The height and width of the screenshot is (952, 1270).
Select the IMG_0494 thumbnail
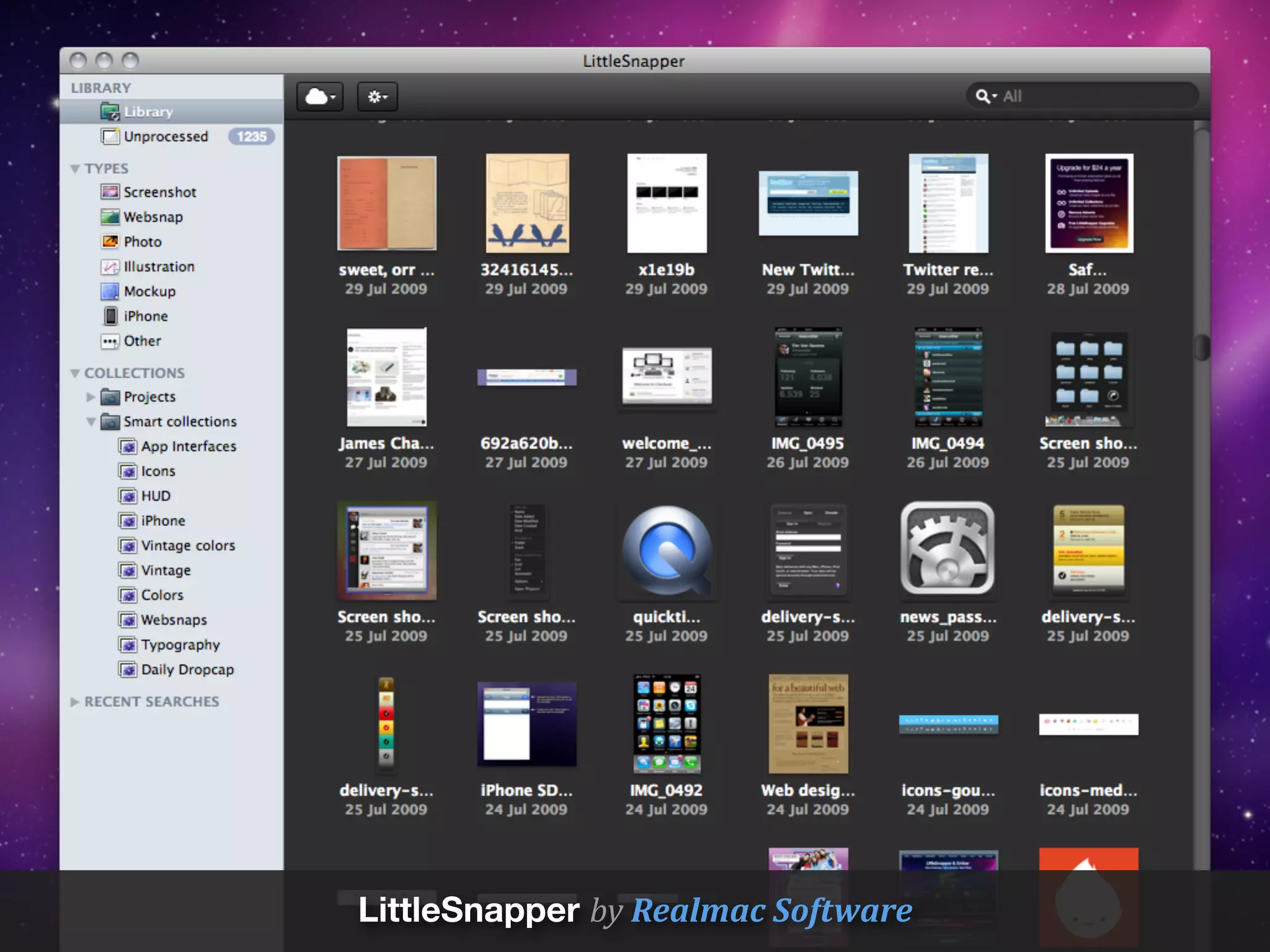(948, 377)
